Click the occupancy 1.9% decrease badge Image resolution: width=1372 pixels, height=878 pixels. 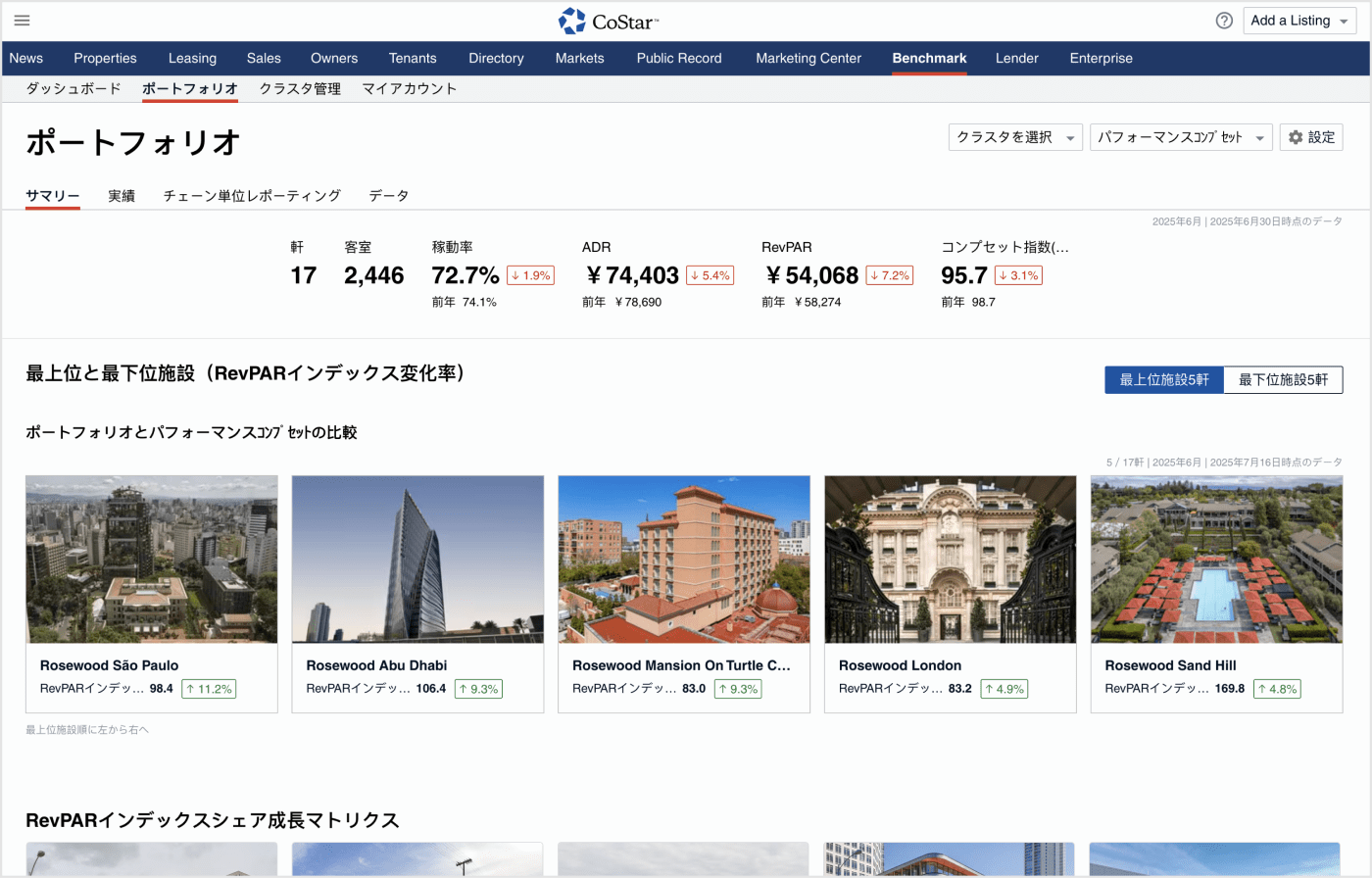530,275
